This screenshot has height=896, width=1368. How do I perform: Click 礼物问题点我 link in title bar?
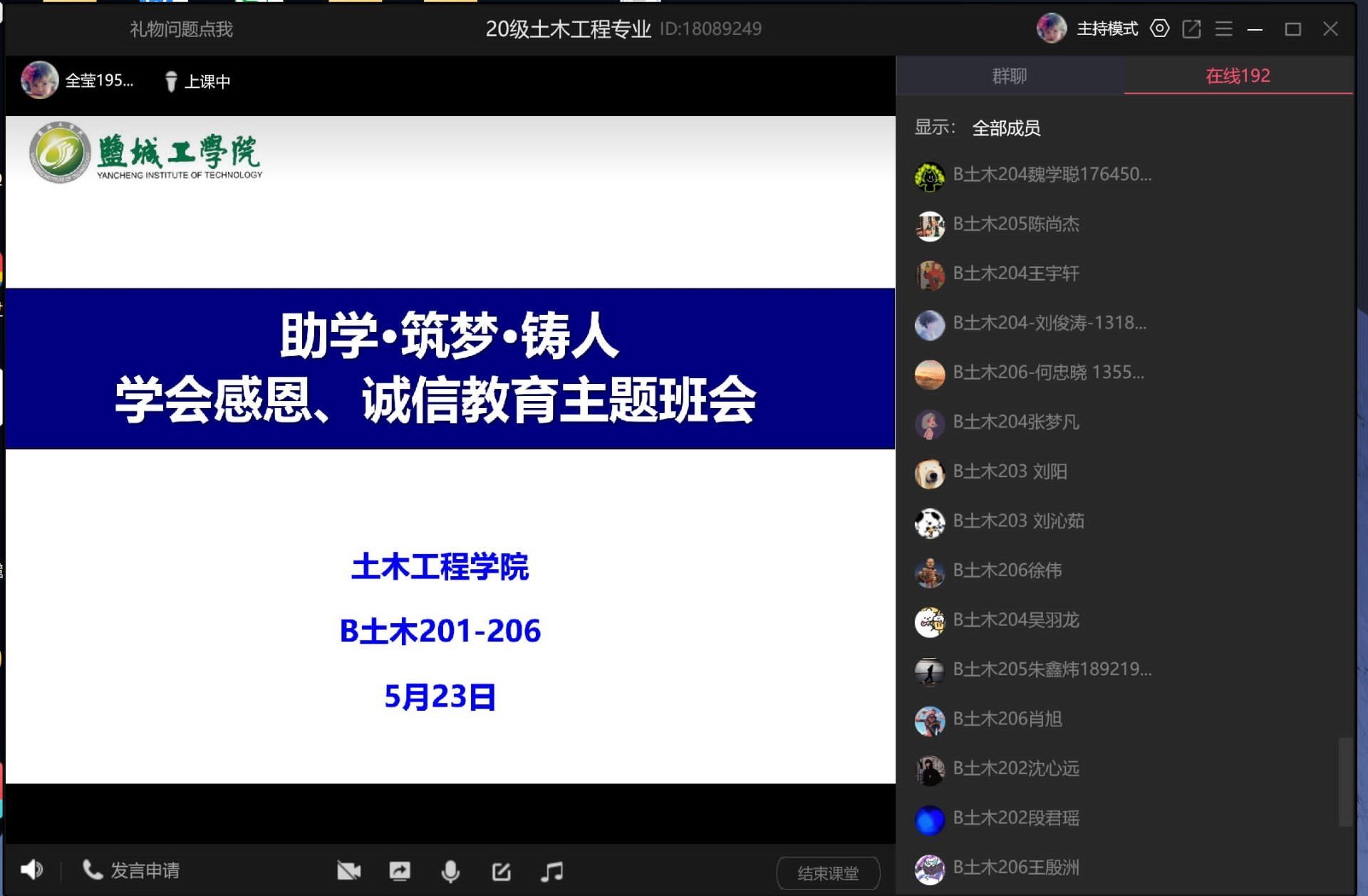181,29
